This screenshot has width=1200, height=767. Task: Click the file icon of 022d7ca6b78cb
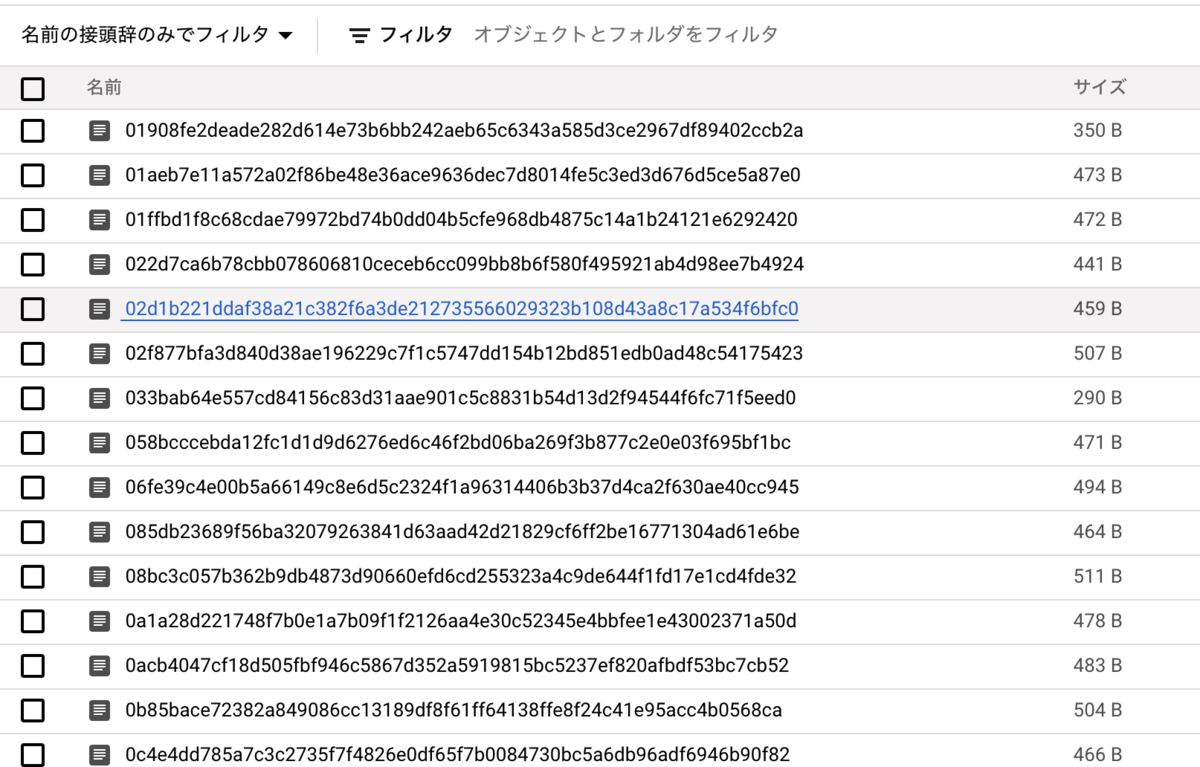[99, 265]
